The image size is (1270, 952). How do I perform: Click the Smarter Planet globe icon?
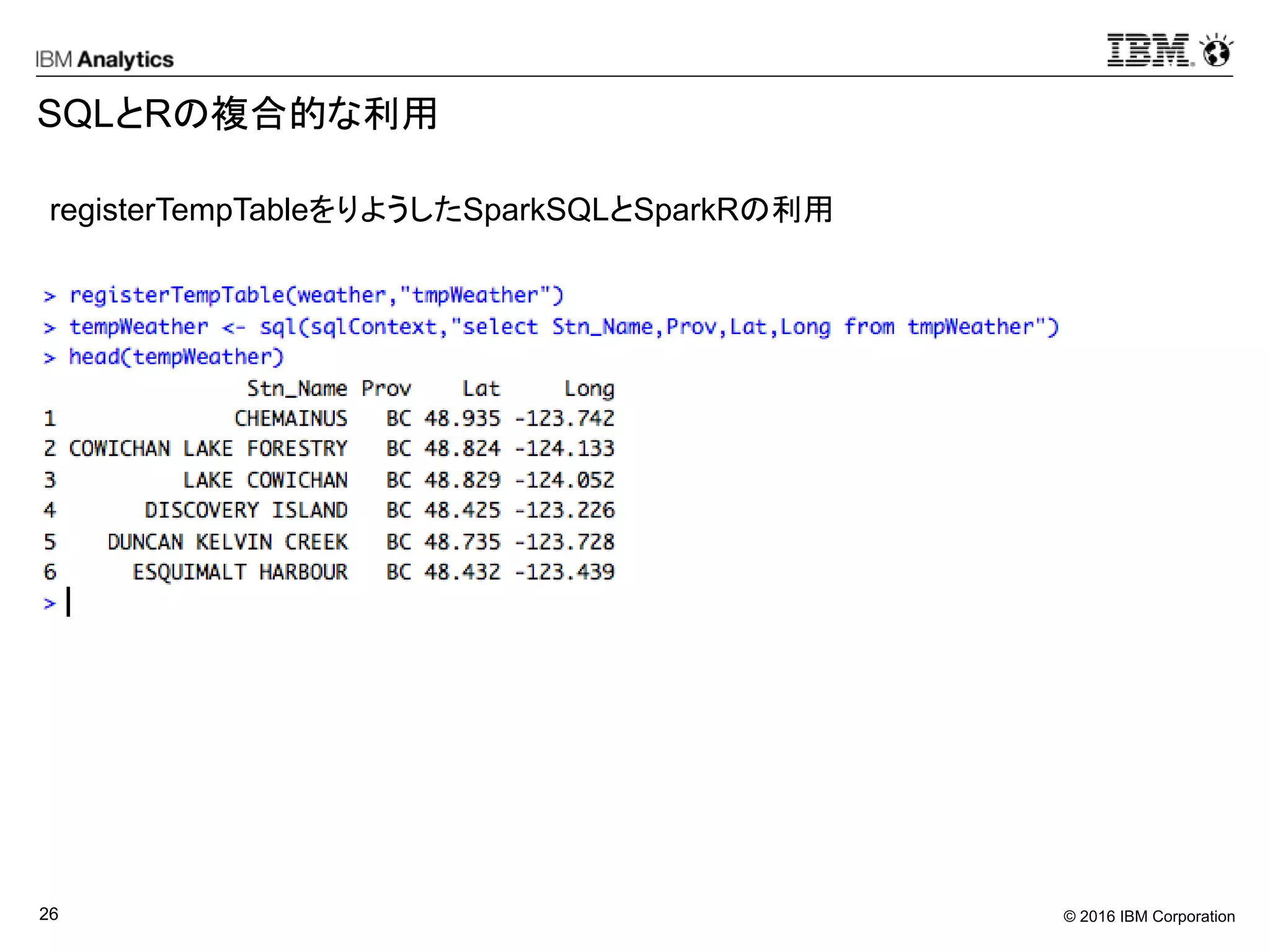pyautogui.click(x=1217, y=50)
